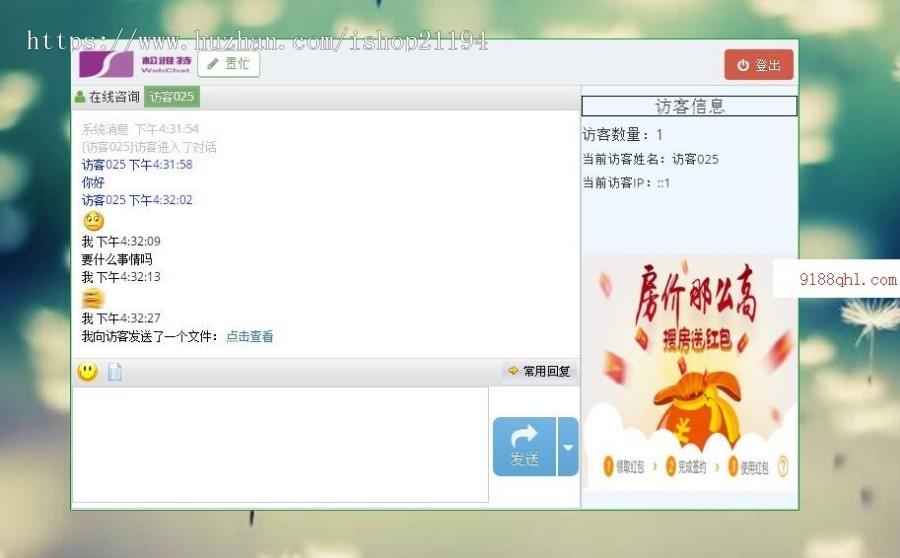Screen dimensions: 900x558
Task: Click the 松雅特 WebChat logo
Action: pyautogui.click(x=135, y=64)
